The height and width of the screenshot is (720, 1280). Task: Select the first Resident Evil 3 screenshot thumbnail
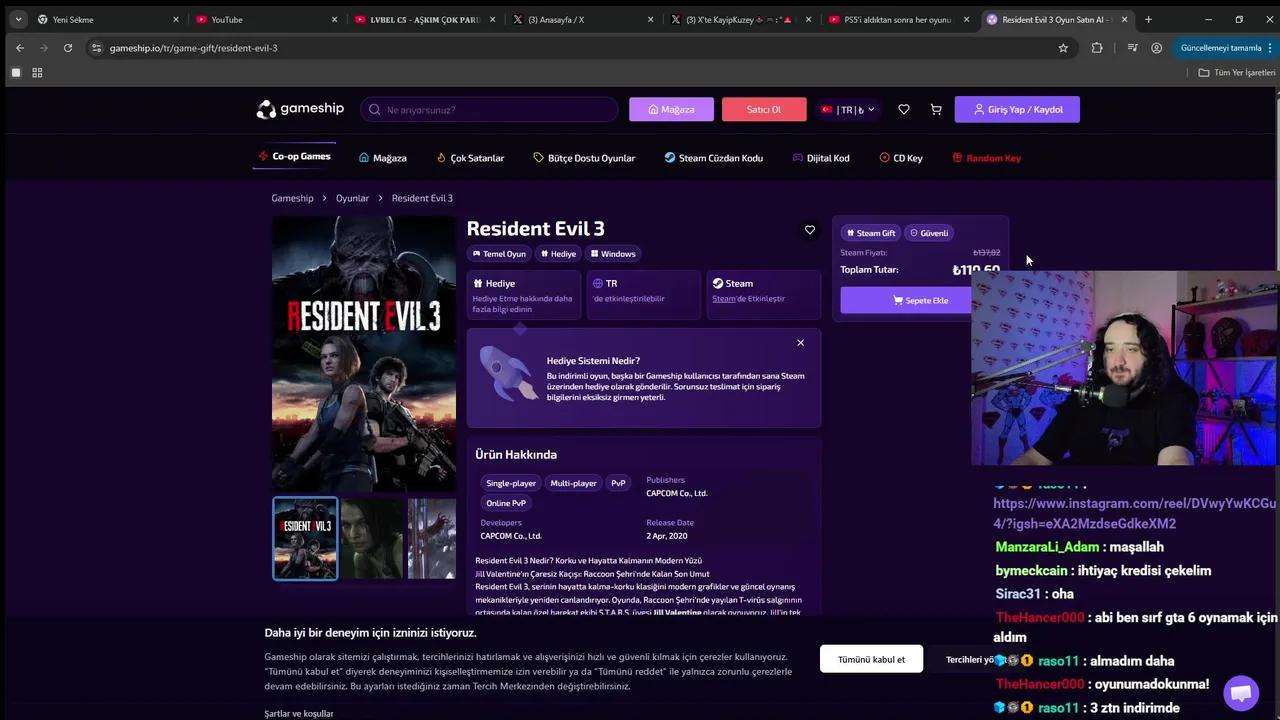pyautogui.click(x=305, y=539)
